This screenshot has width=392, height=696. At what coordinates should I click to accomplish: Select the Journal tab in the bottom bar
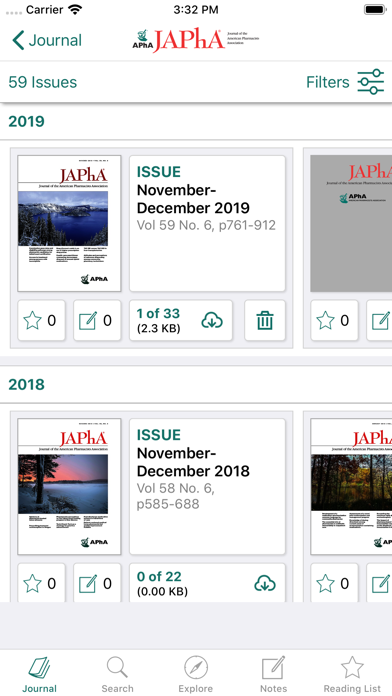[x=40, y=675]
